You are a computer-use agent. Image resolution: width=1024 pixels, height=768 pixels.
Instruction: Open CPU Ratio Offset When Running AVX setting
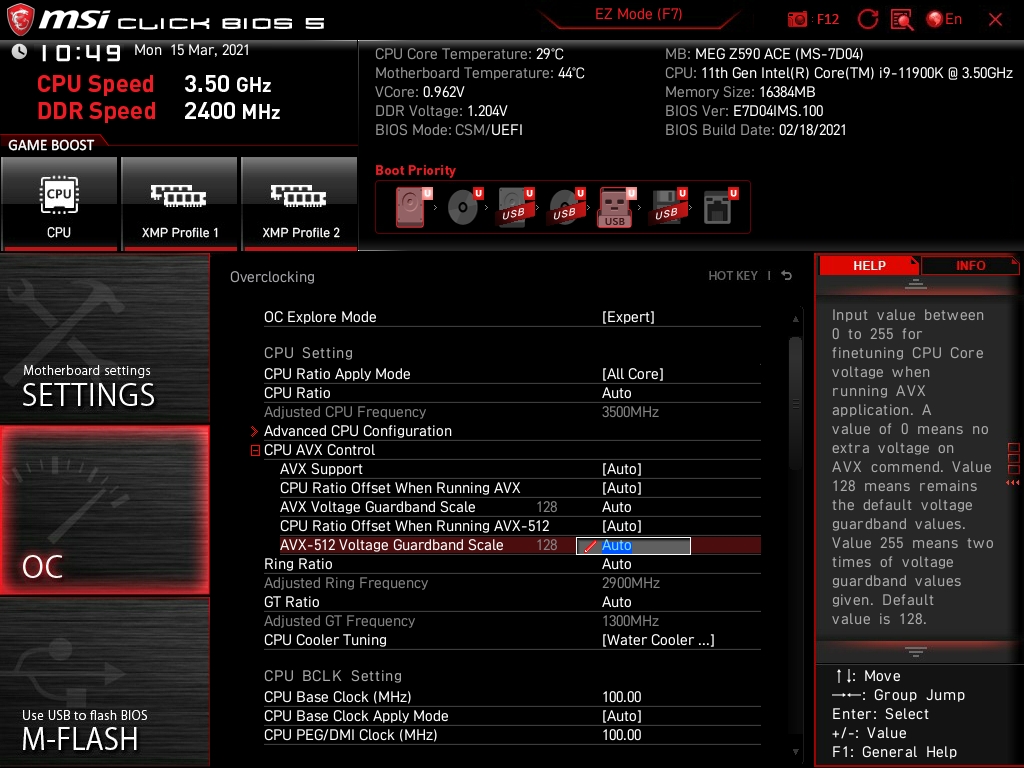[x=520, y=488]
